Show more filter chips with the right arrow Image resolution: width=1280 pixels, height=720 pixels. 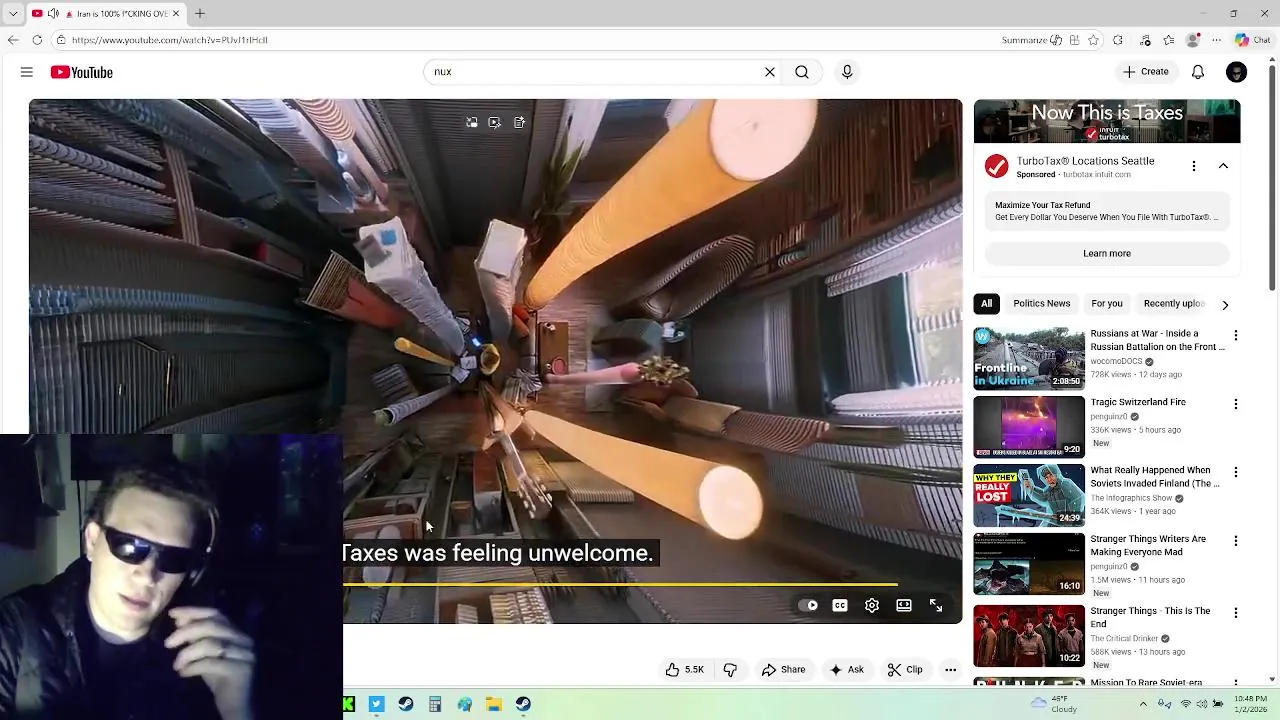[1225, 305]
